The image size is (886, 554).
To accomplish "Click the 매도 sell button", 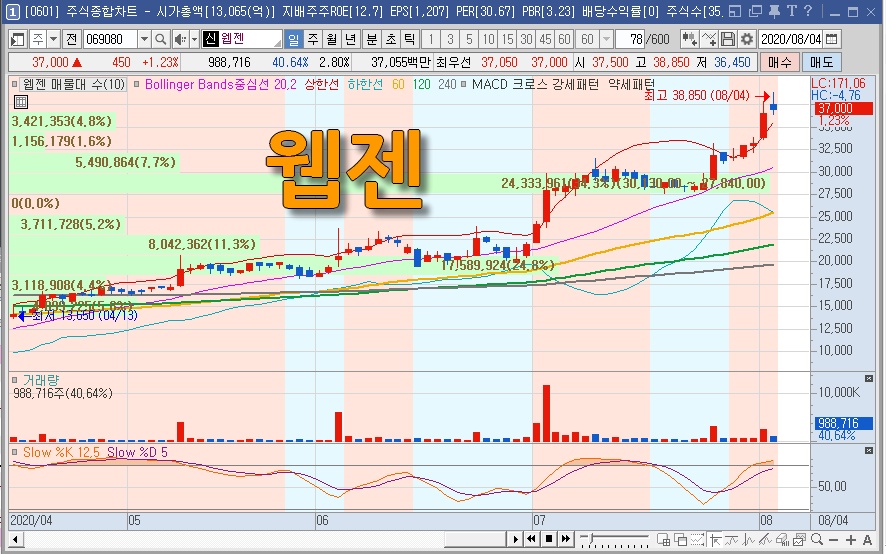I will 821,62.
